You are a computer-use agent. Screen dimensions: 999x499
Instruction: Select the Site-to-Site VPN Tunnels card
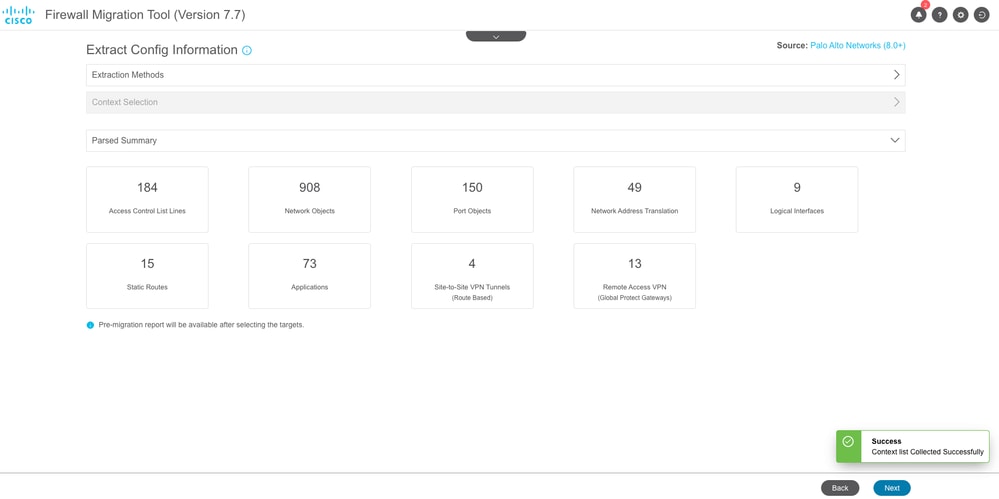pyautogui.click(x=472, y=276)
